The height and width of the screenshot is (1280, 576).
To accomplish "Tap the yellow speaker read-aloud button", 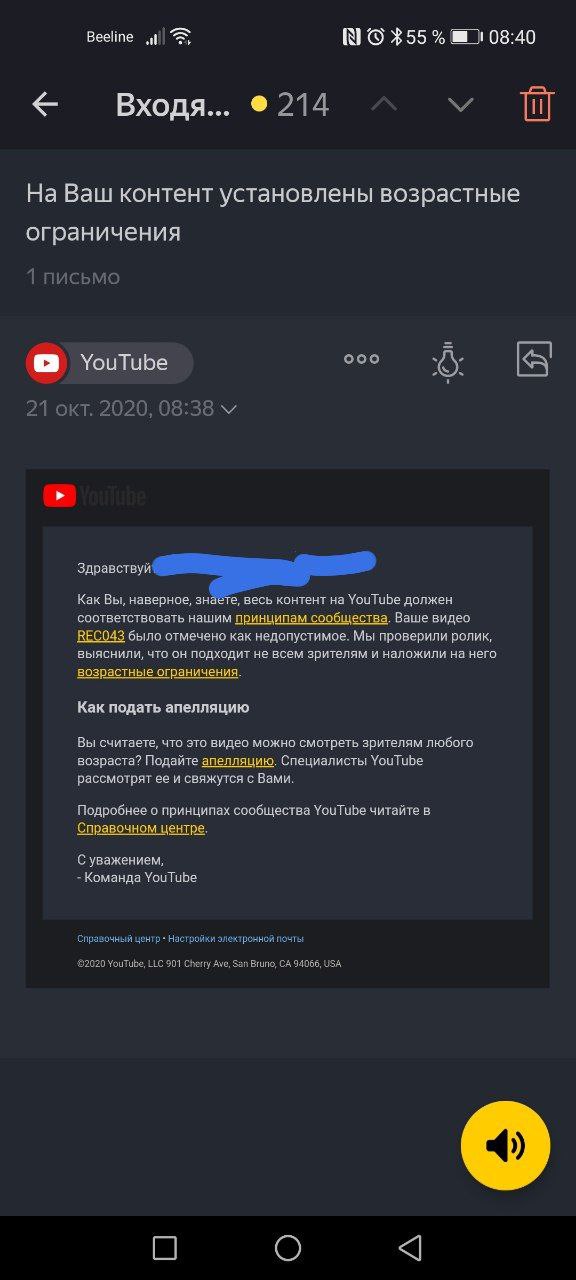I will 506,1146.
